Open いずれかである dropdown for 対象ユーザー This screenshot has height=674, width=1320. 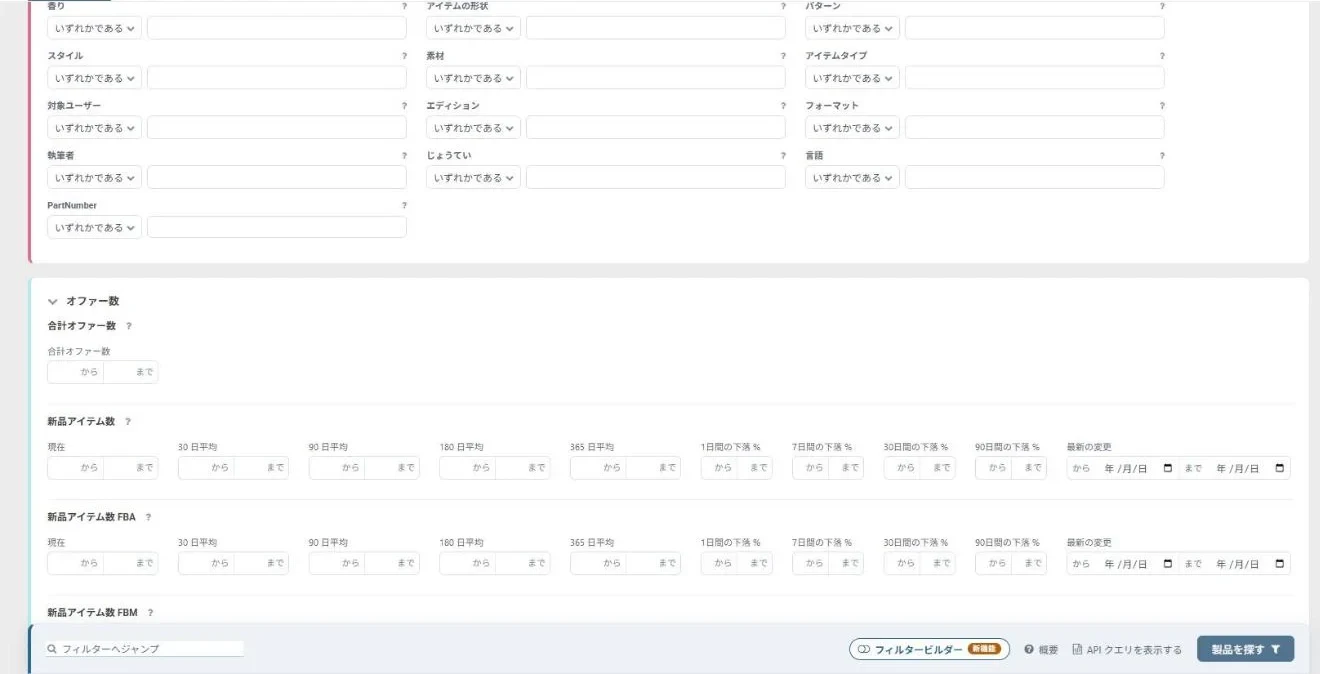tap(94, 128)
